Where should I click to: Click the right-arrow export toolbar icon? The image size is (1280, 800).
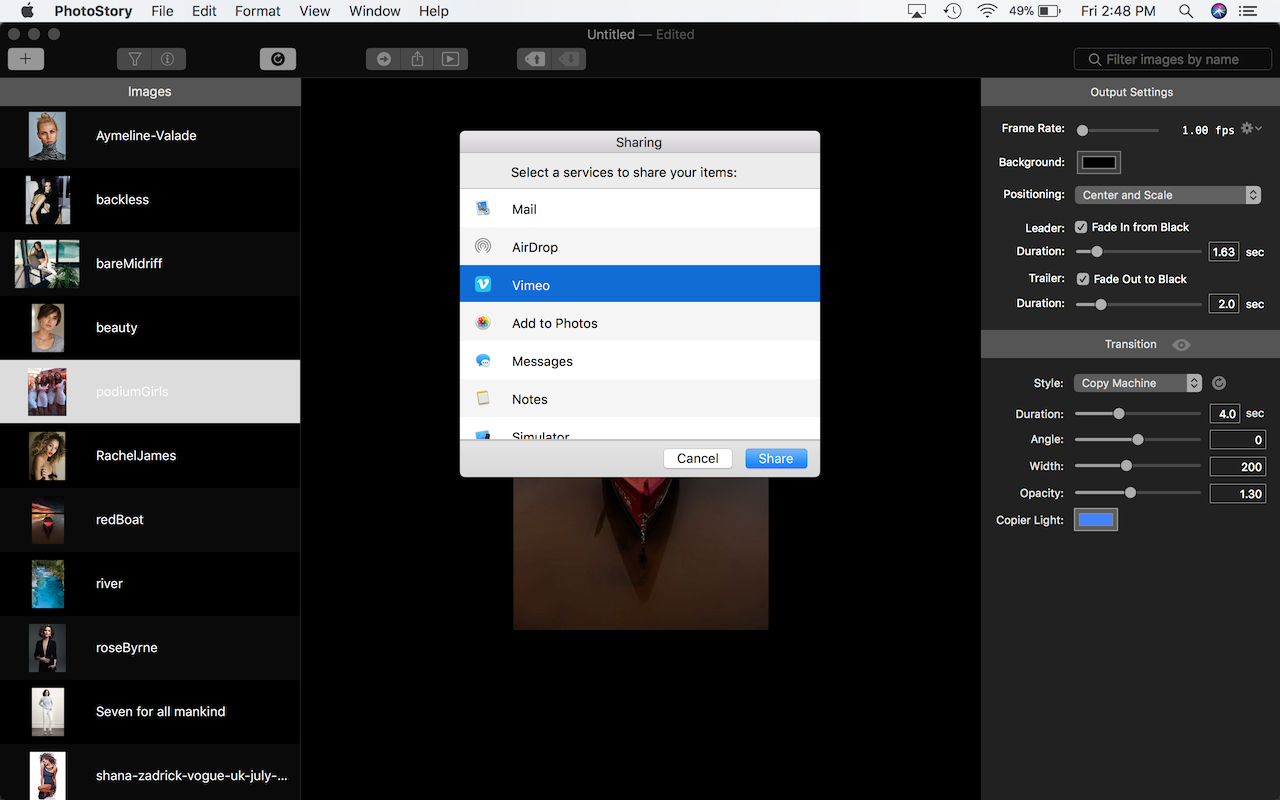(x=383, y=59)
